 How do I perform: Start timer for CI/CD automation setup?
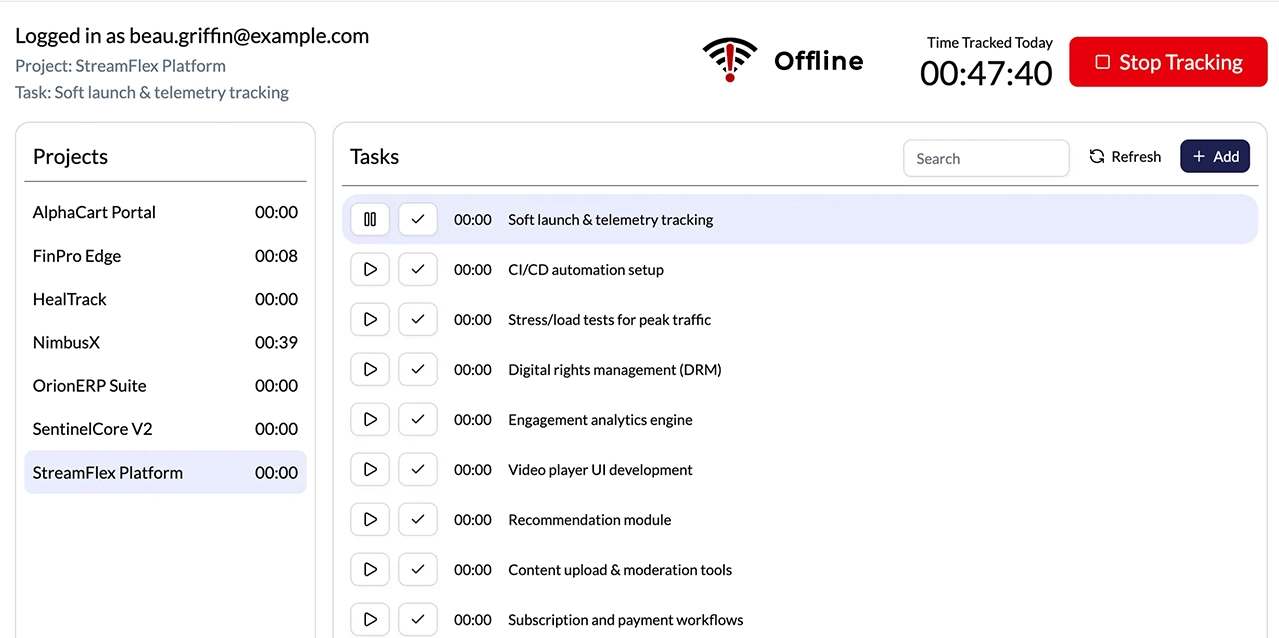[x=369, y=269]
